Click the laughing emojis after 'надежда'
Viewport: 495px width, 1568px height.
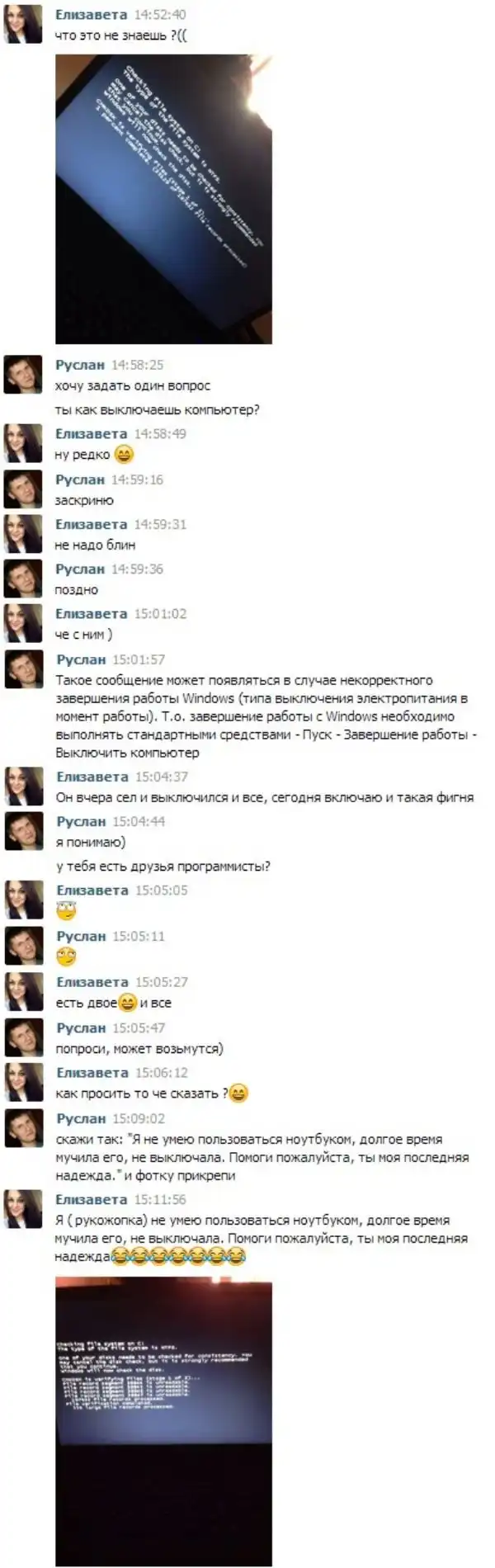click(178, 1257)
